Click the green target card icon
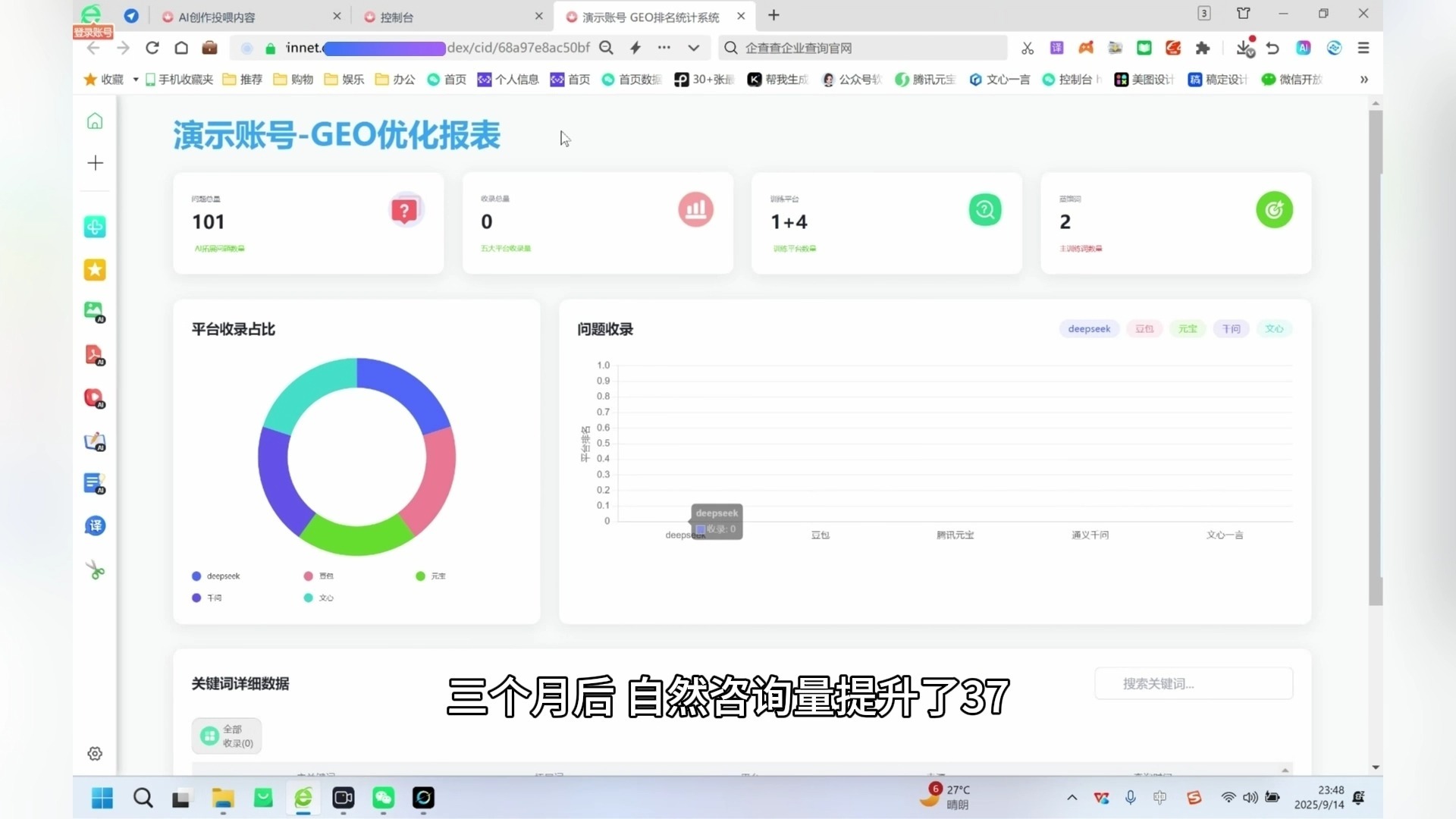The image size is (1456, 819). (1274, 210)
